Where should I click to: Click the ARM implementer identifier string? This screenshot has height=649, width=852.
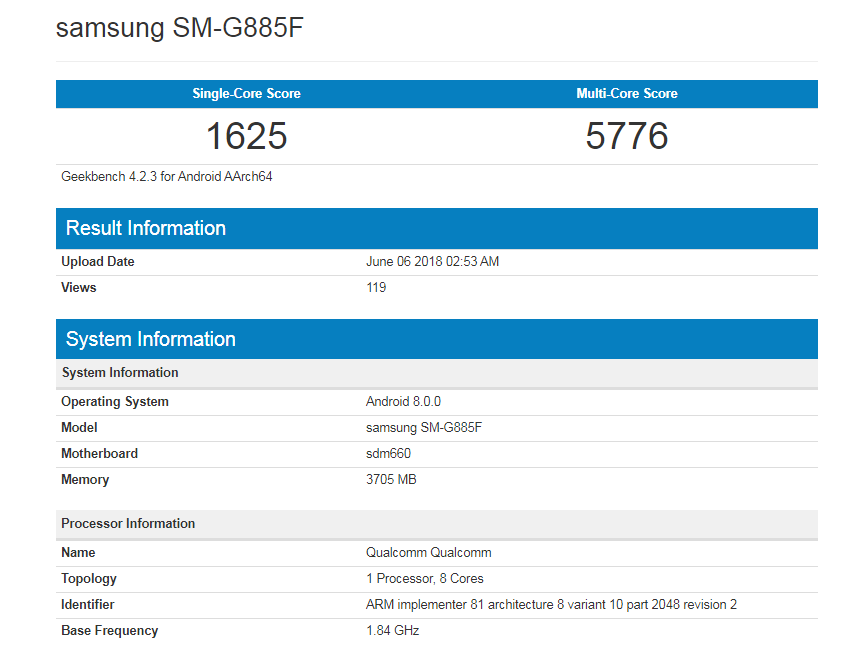pos(552,605)
